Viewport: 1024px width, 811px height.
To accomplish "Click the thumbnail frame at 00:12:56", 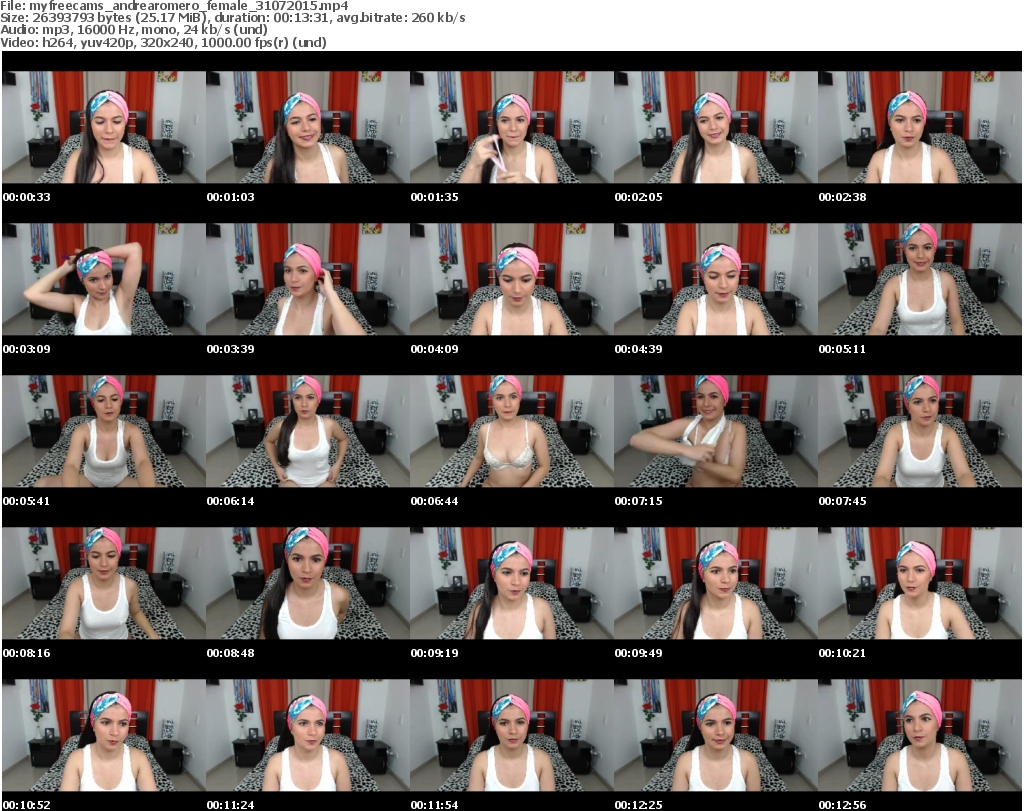I will click(920, 735).
